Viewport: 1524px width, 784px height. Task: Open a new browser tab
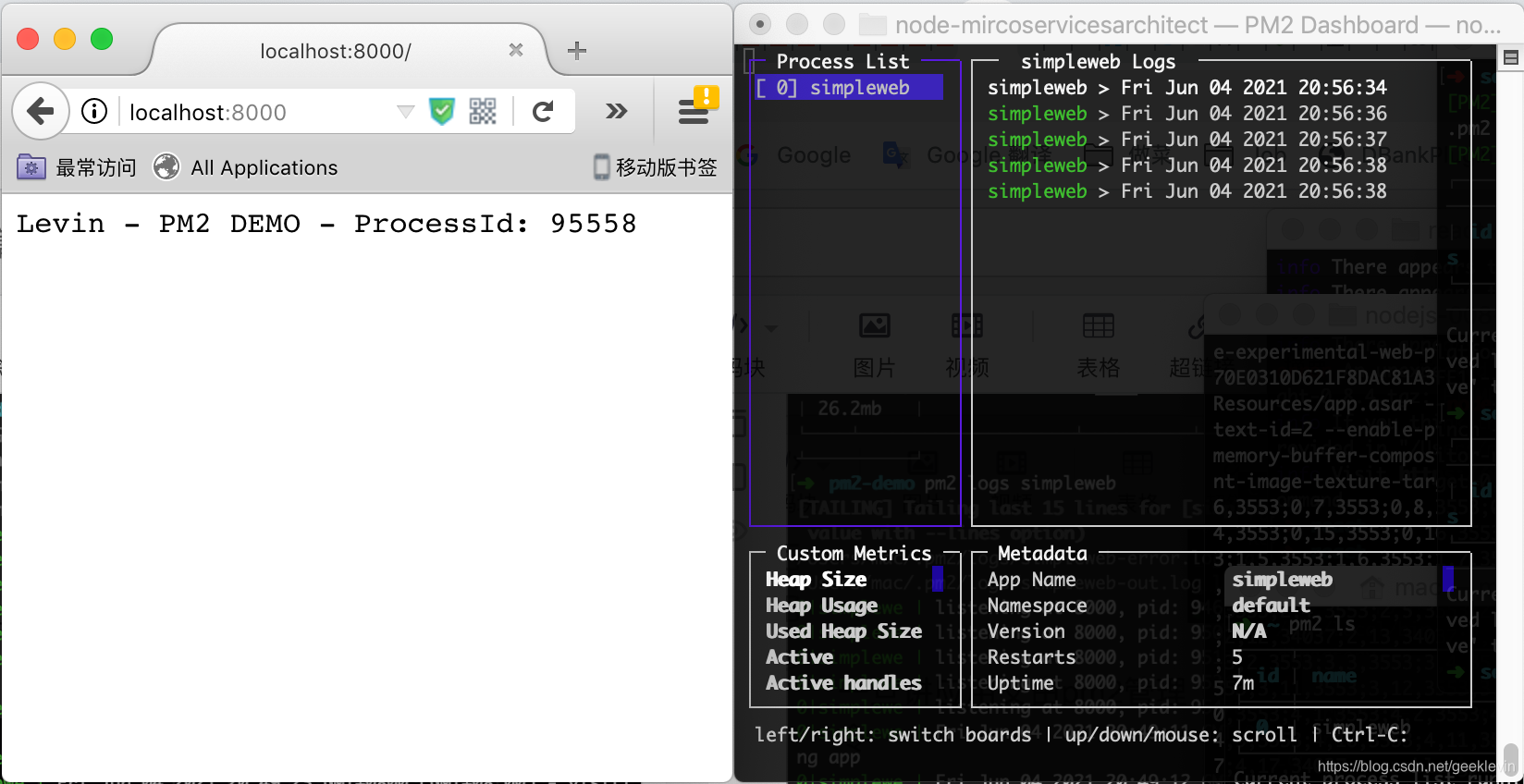[x=577, y=51]
